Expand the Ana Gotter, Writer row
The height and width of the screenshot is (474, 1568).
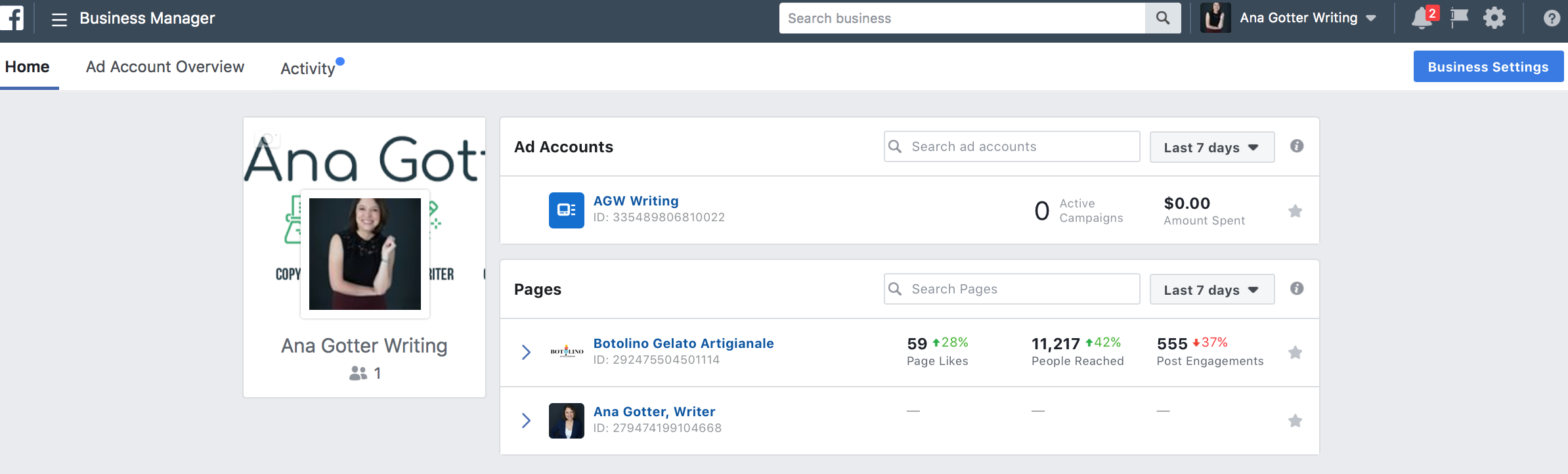tap(526, 421)
